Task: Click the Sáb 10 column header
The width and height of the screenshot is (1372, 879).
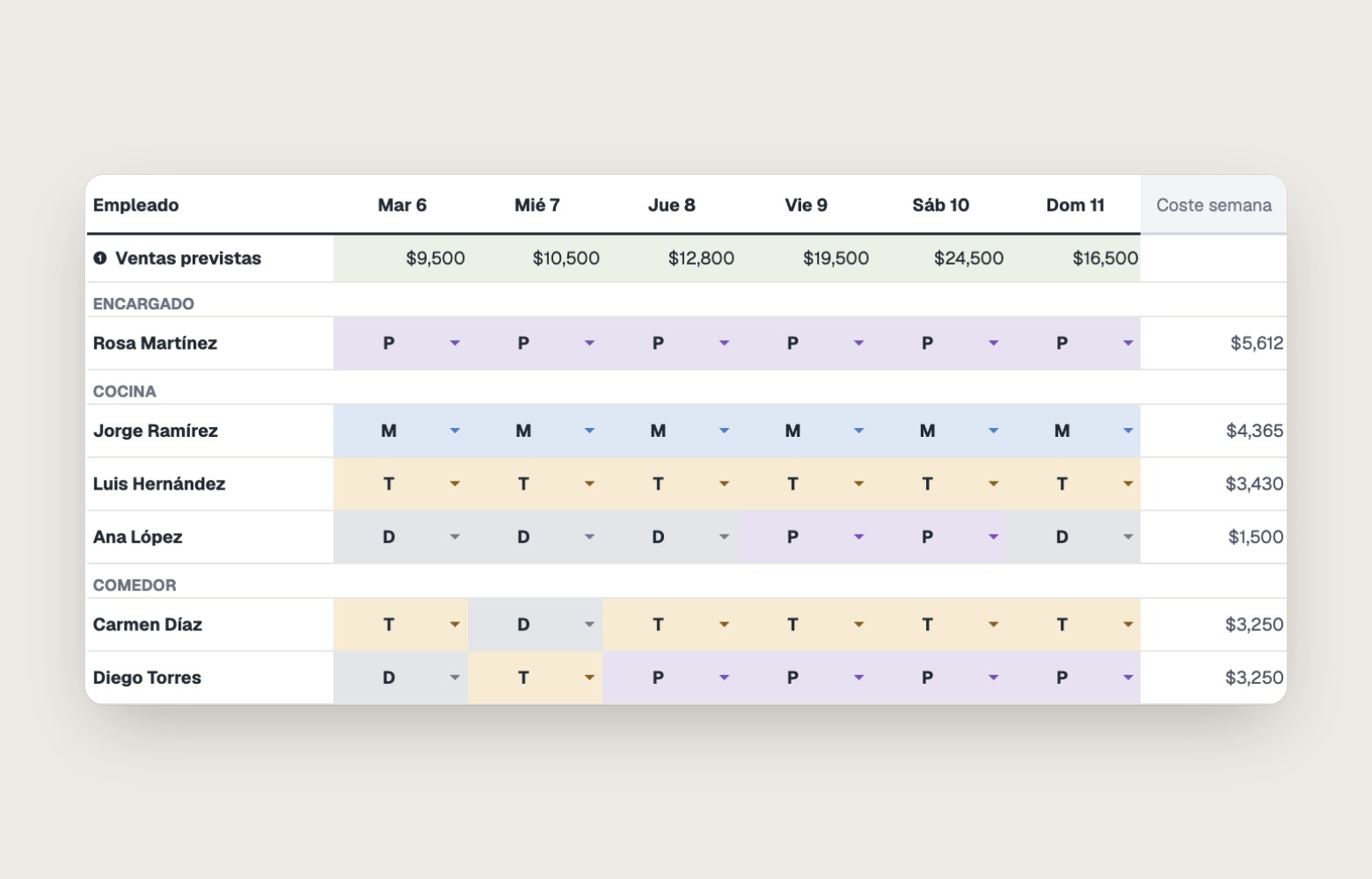Action: pyautogui.click(x=940, y=205)
